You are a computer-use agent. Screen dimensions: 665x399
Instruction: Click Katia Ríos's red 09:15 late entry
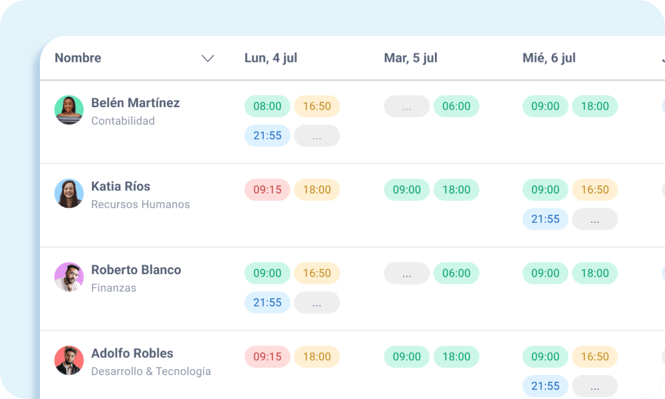(x=267, y=190)
